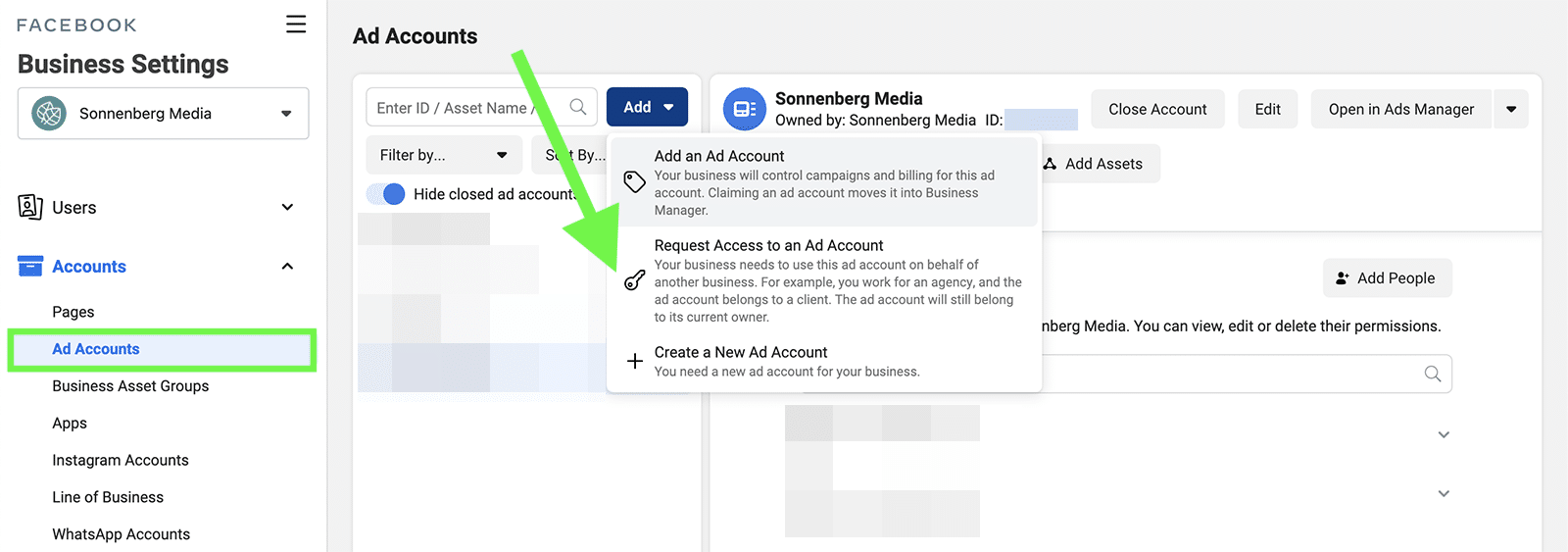This screenshot has width=1568, height=552.
Task: Click the Add Assets button
Action: click(1098, 164)
